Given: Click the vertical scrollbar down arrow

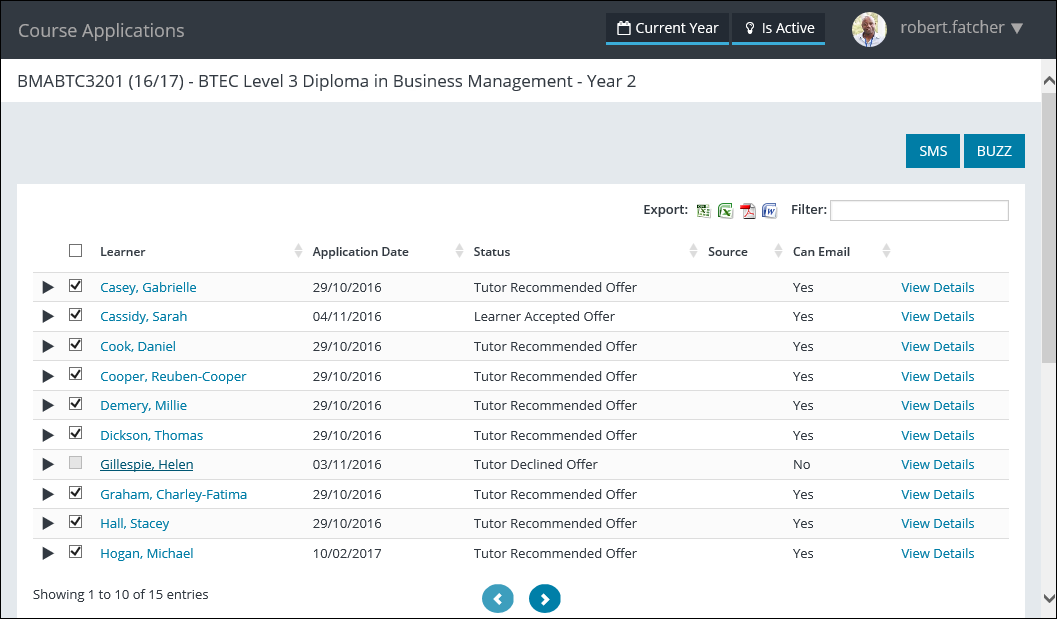Looking at the screenshot, I should click(1048, 598).
